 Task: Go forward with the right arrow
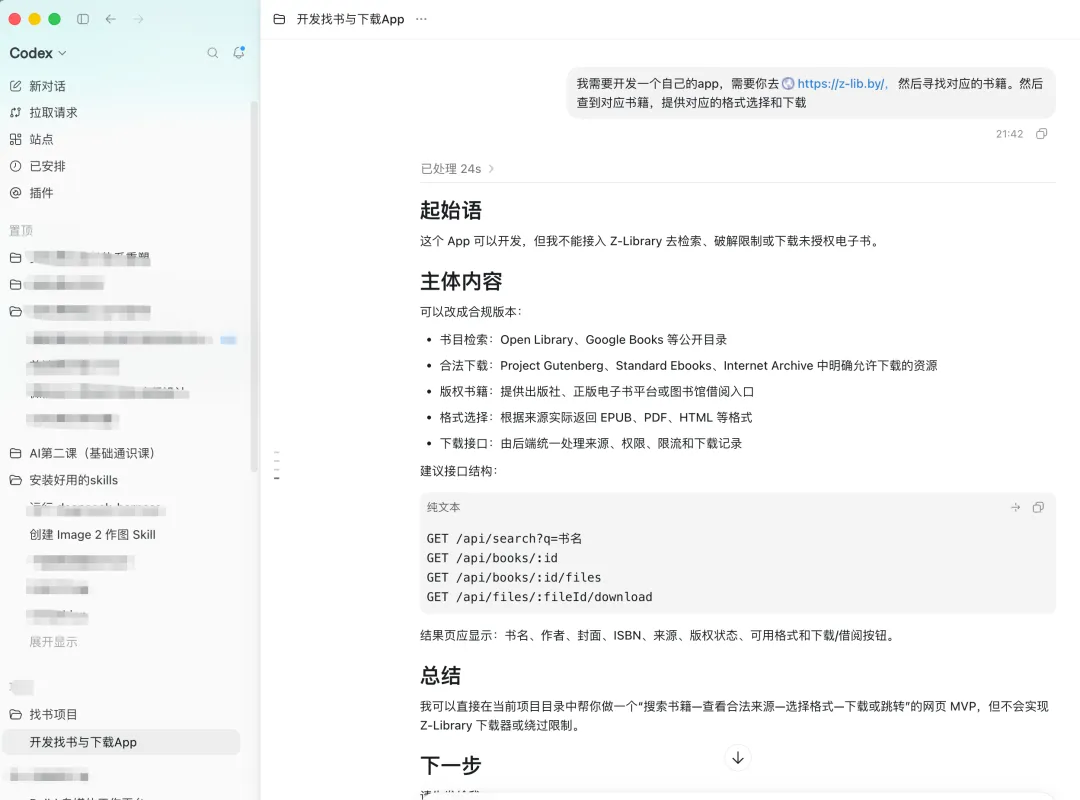pyautogui.click(x=138, y=19)
